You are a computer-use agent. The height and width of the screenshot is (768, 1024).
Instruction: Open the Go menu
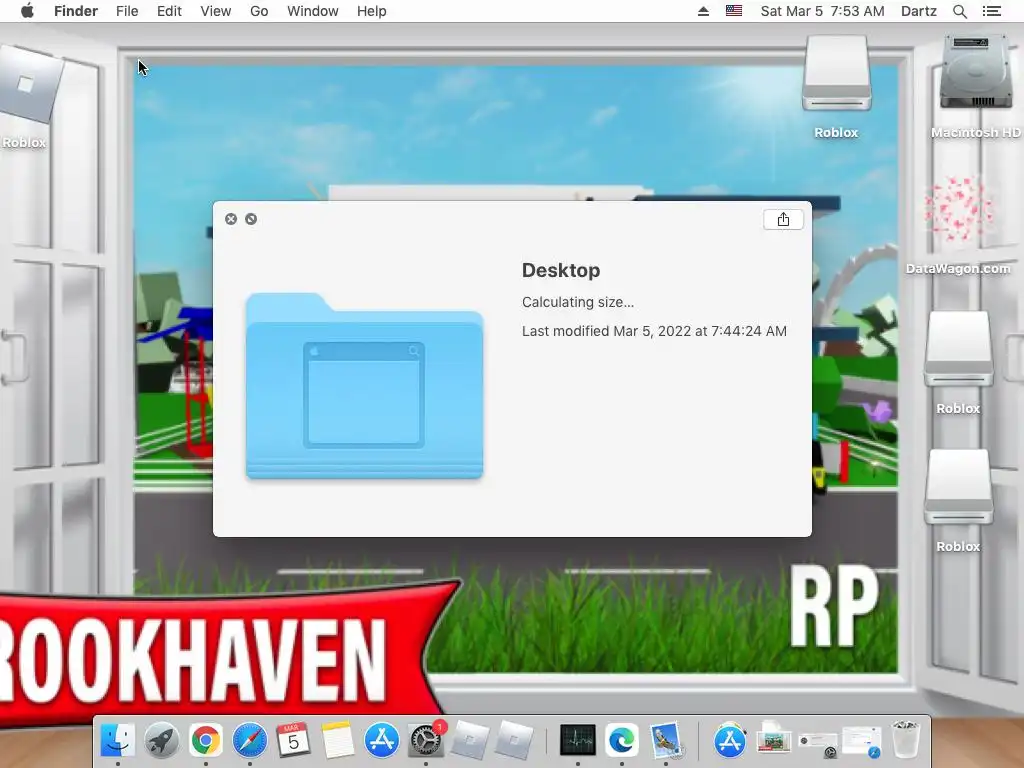coord(259,11)
